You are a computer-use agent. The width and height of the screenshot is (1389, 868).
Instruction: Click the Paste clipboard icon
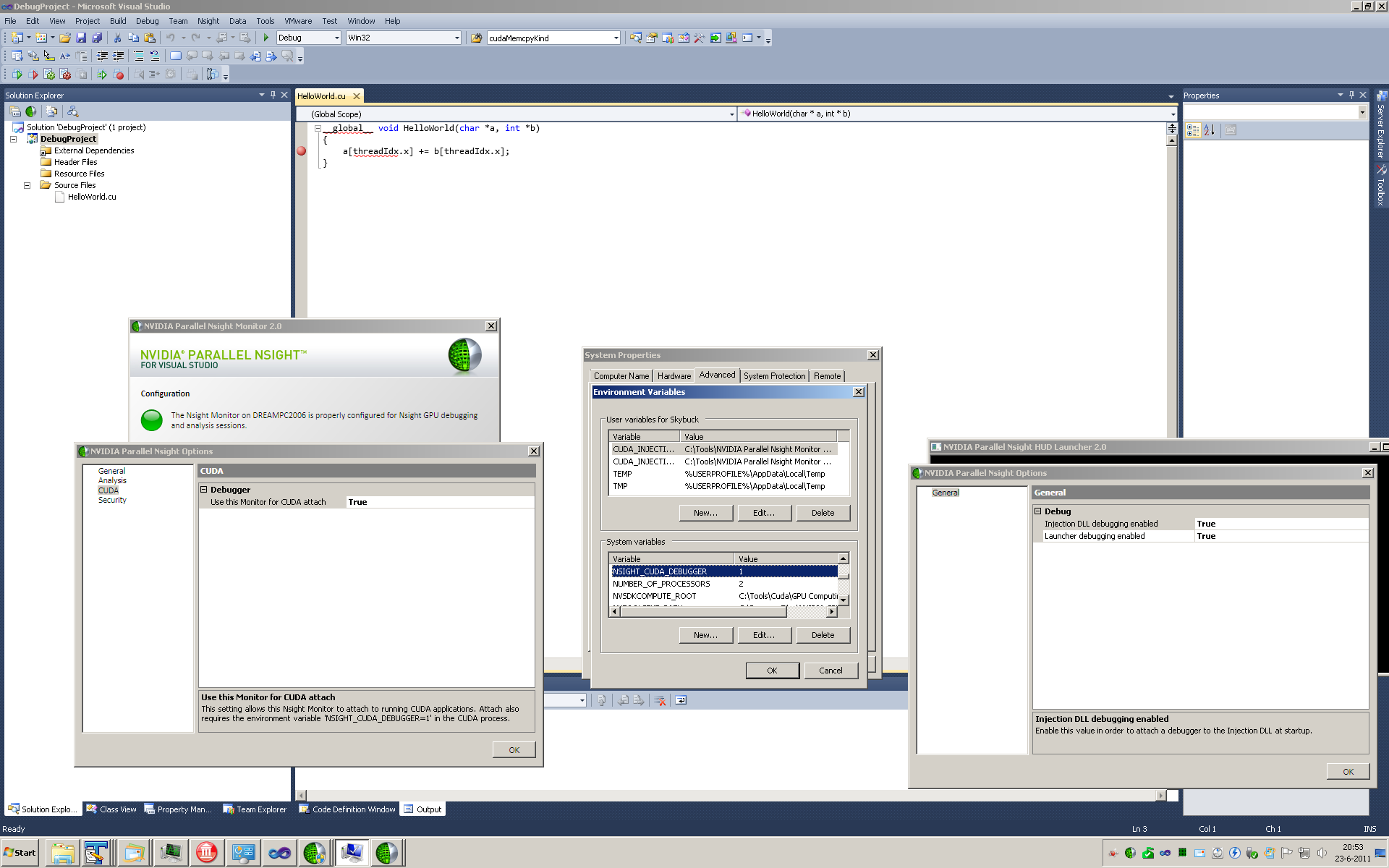[x=150, y=38]
